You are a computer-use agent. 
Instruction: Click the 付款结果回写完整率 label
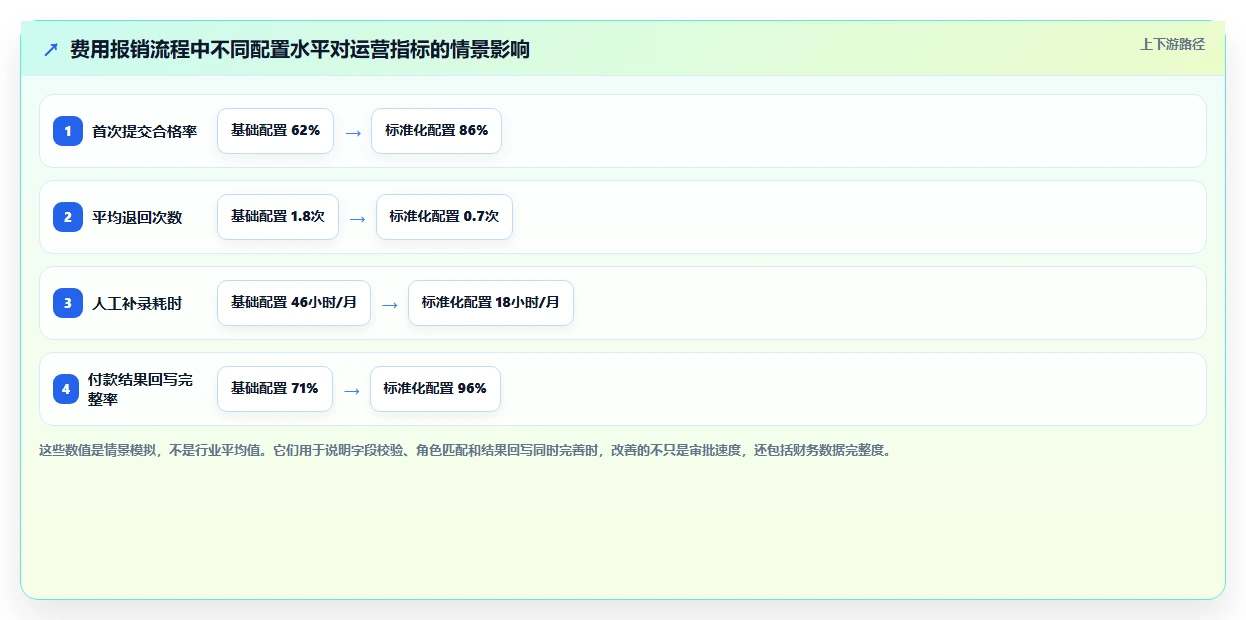point(140,389)
